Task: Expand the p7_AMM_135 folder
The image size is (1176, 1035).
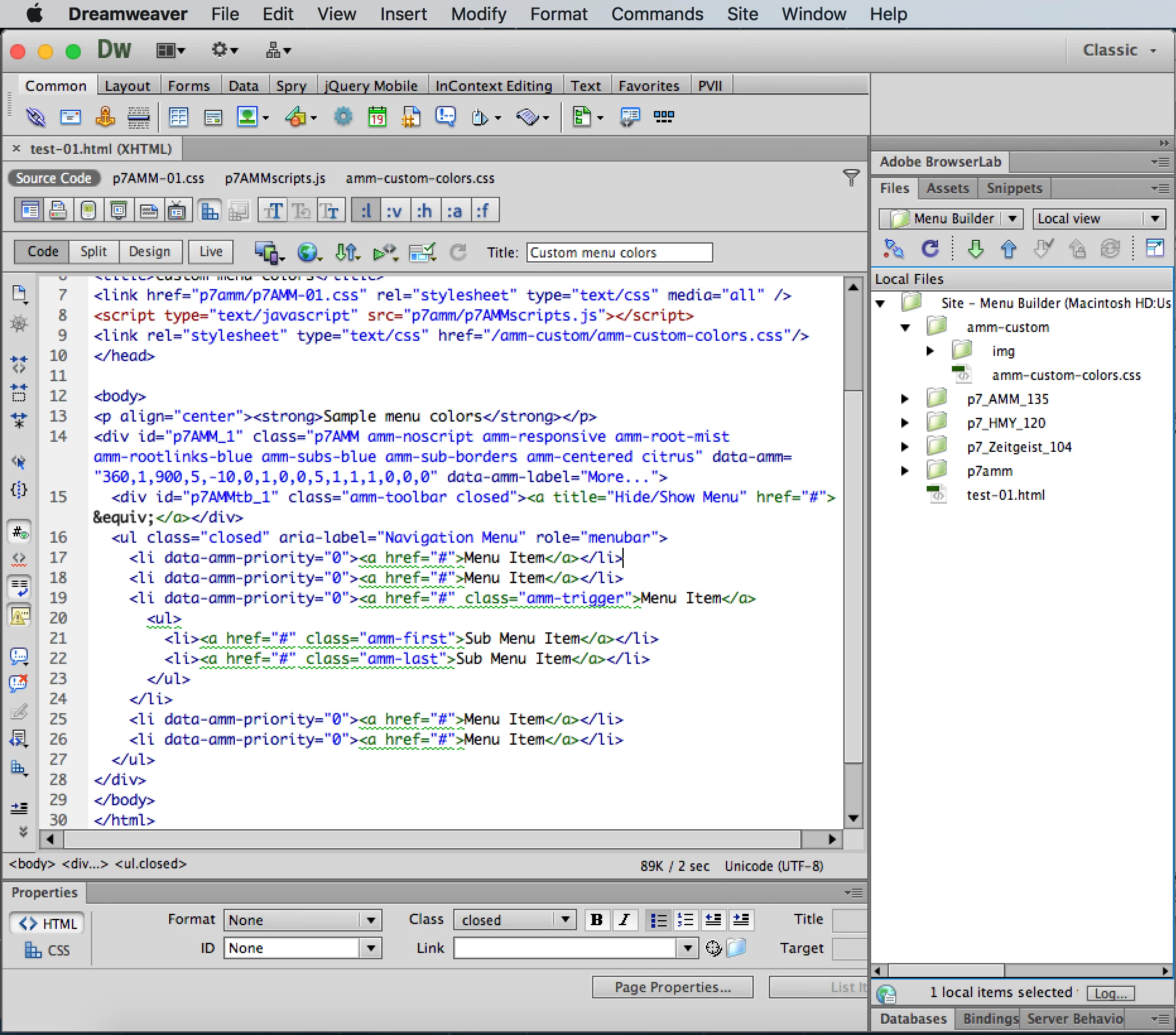Action: (x=905, y=399)
